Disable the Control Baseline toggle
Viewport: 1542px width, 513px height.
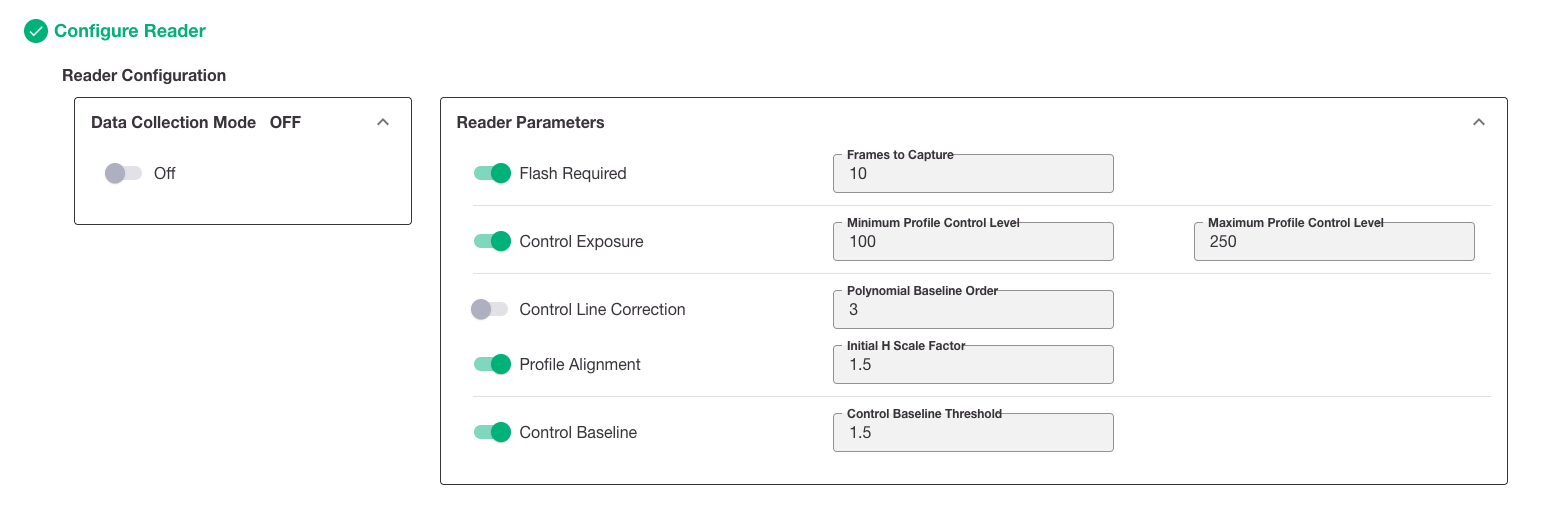(x=492, y=432)
